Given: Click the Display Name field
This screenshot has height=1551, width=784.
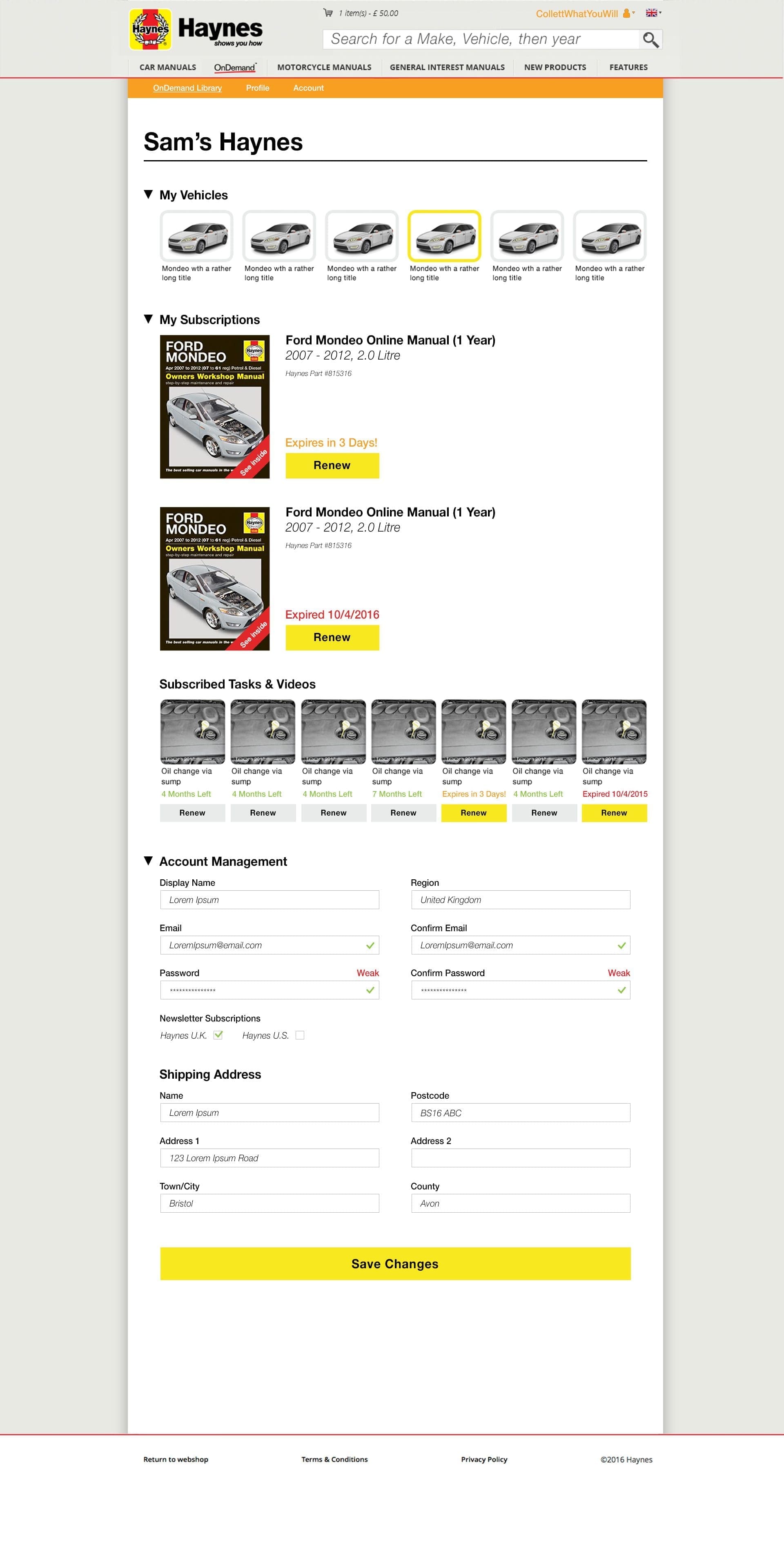Looking at the screenshot, I should (x=269, y=900).
